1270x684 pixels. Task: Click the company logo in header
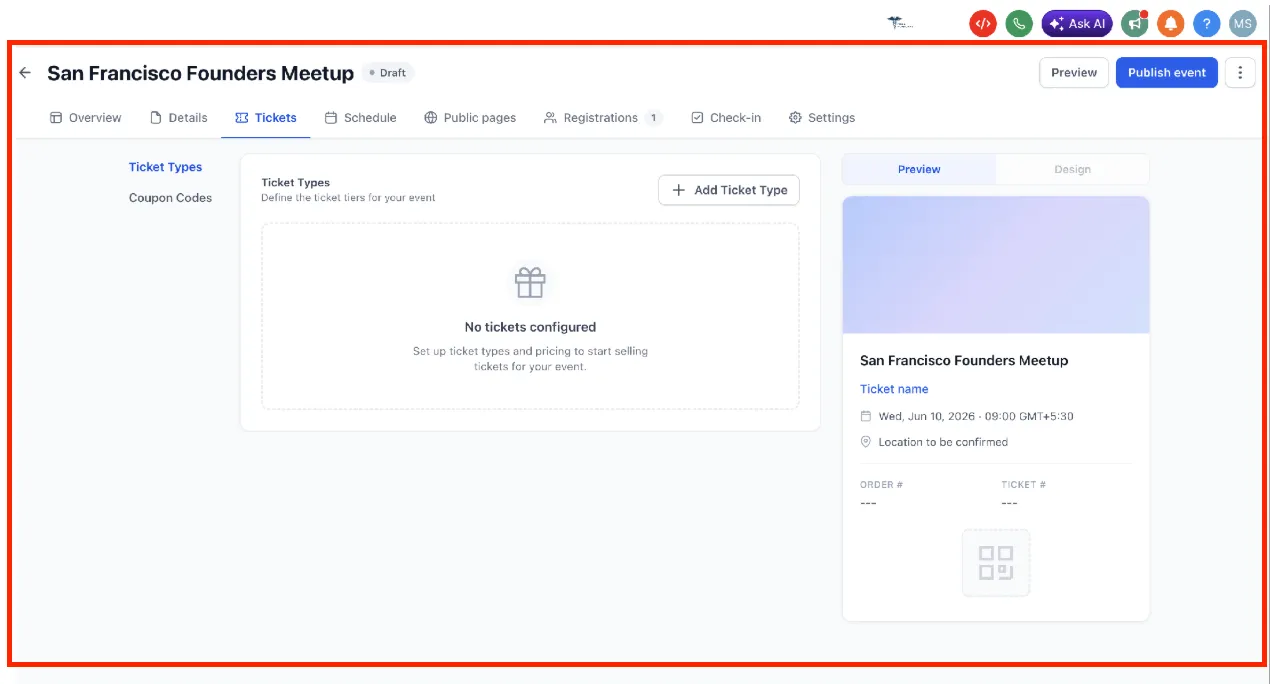900,23
